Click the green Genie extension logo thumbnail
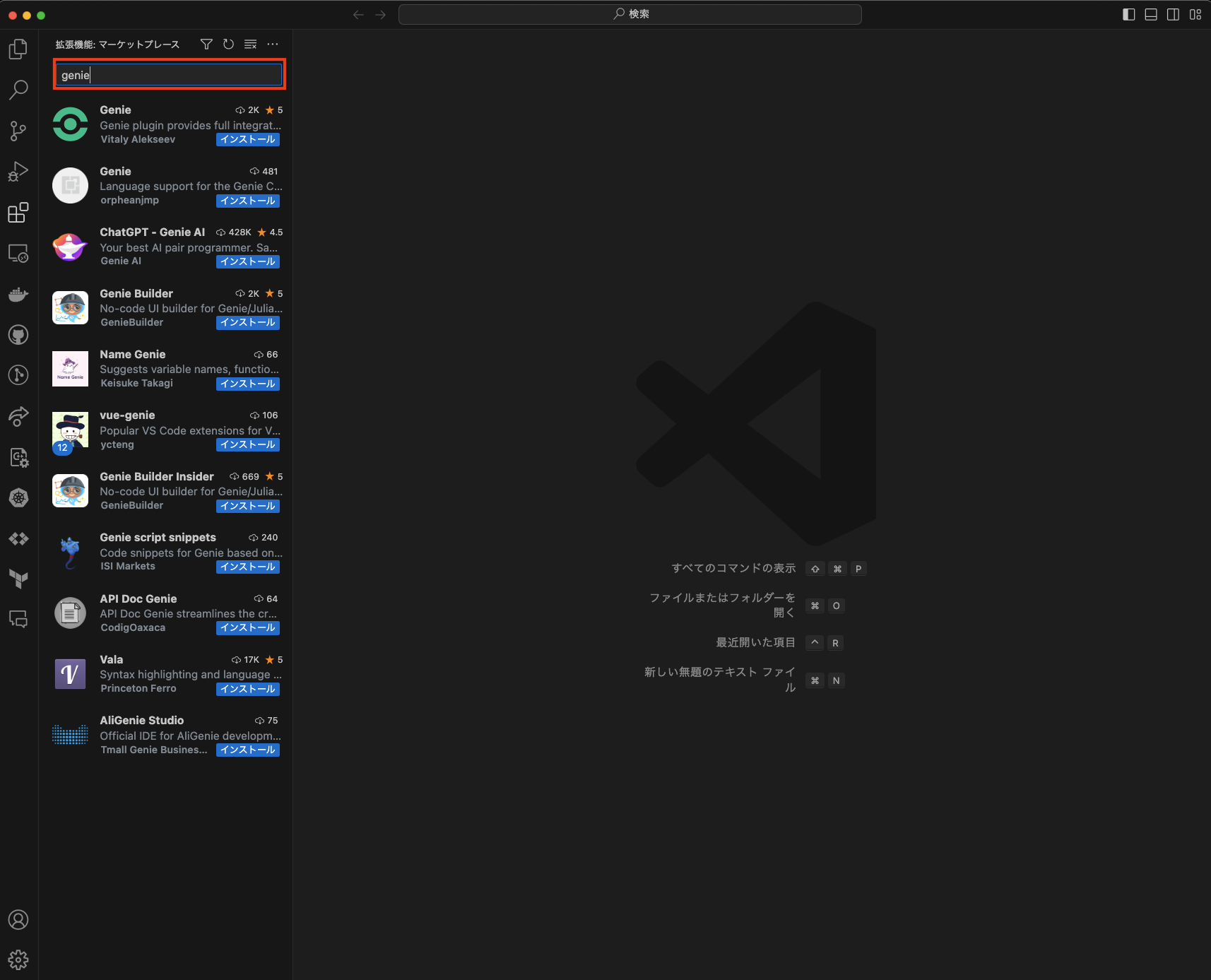The height and width of the screenshot is (980, 1211). point(70,124)
